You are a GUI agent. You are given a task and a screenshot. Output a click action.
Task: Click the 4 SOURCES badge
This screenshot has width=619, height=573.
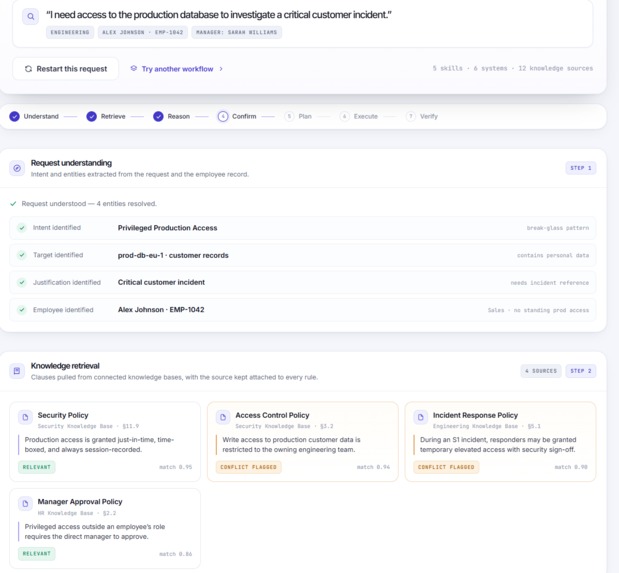click(541, 371)
